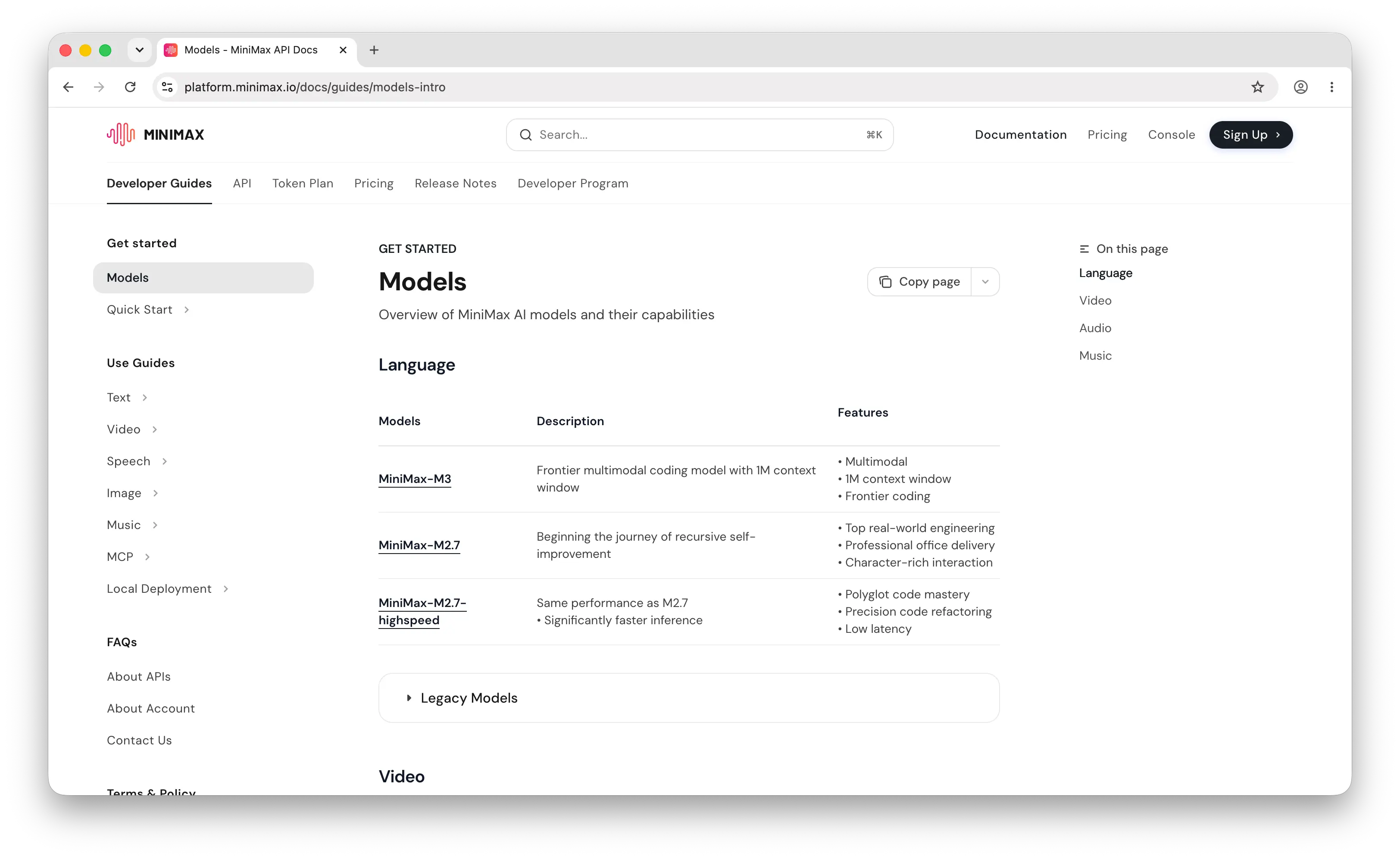Image resolution: width=1400 pixels, height=859 pixels.
Task: Expand the Speech guides
Action: (x=164, y=461)
